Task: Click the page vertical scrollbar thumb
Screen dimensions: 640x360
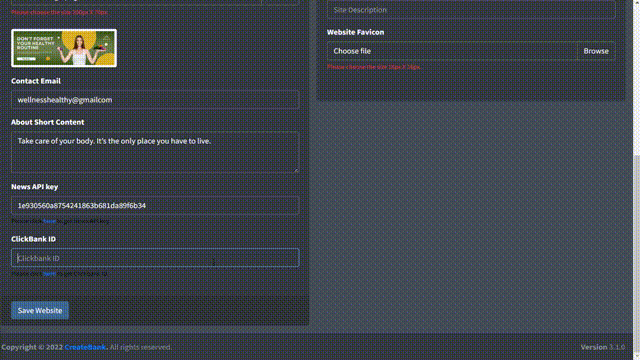Action: [x=636, y=253]
